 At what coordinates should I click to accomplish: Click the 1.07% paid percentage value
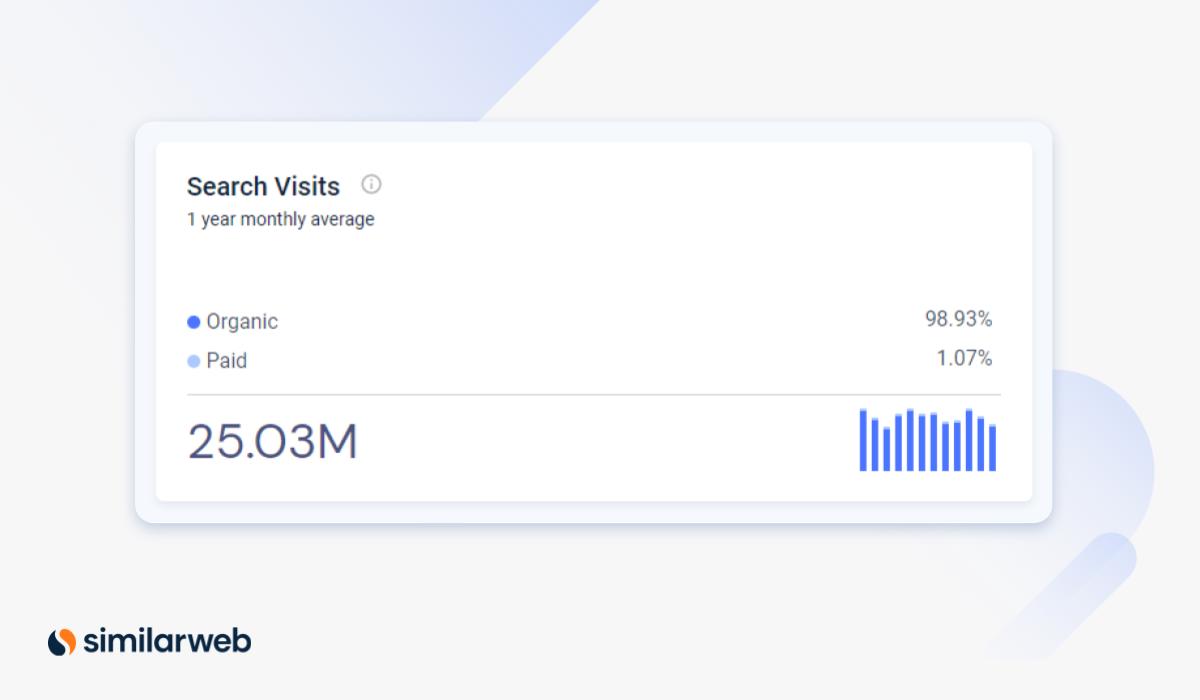point(964,358)
